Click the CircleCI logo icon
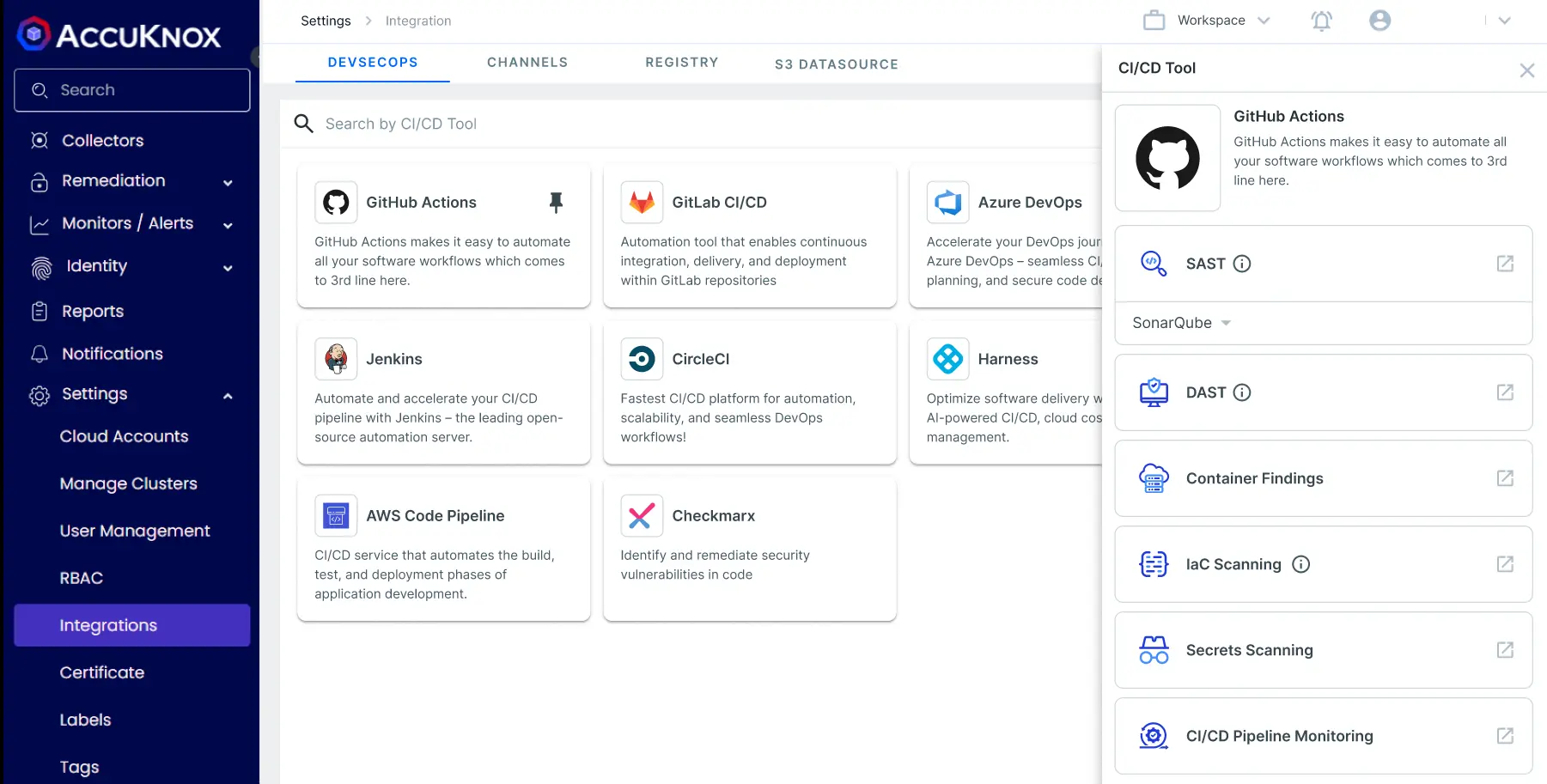Screen dimensions: 1547x784 (641, 358)
